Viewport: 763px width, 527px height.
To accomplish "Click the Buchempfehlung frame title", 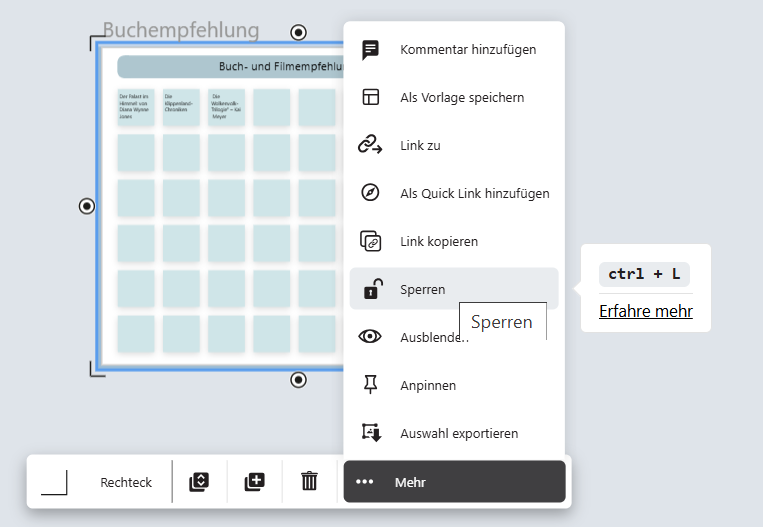I will [180, 31].
